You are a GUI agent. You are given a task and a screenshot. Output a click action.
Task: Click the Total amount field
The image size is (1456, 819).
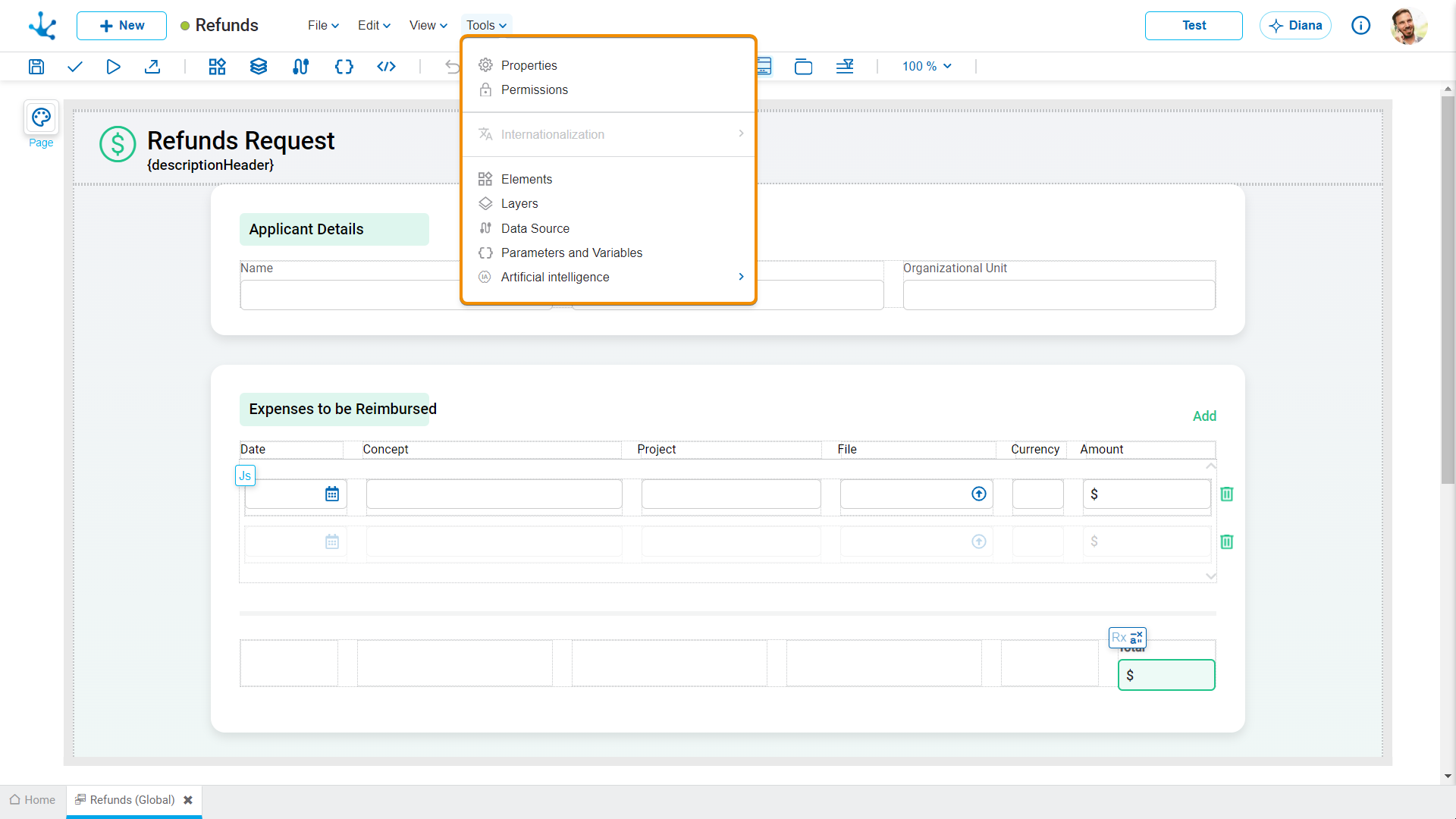(1166, 675)
